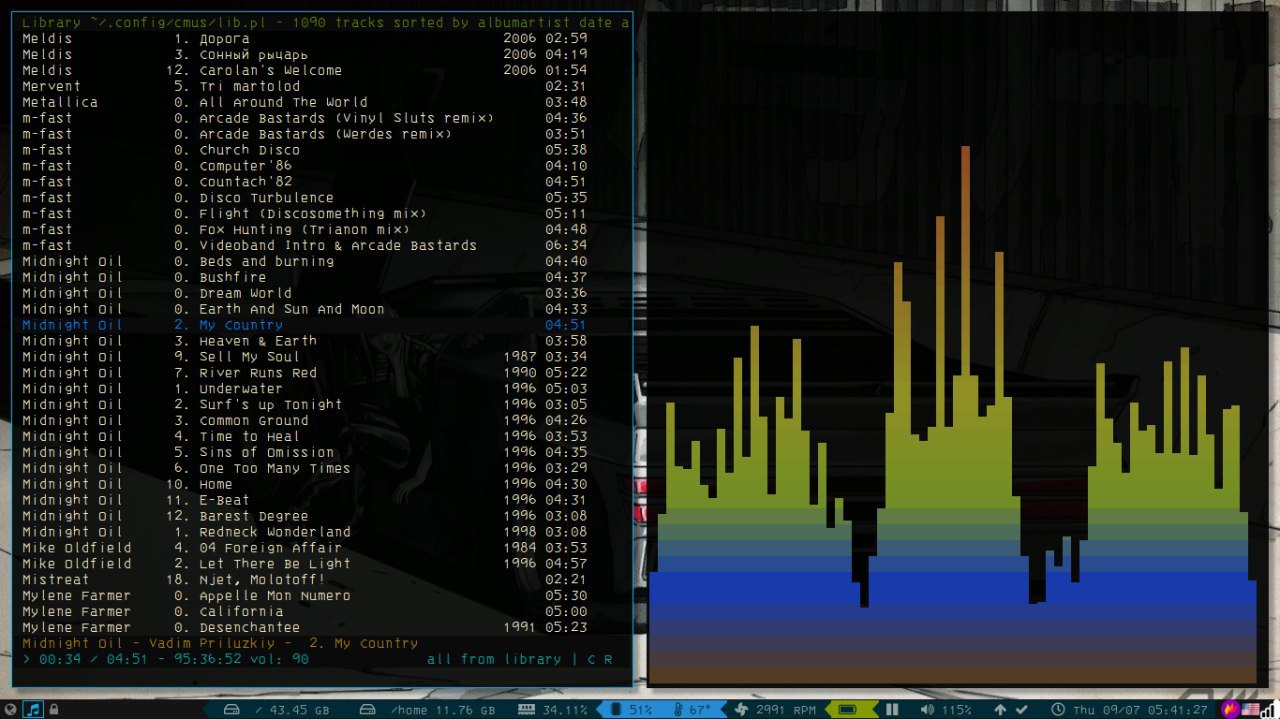Click the US flag keyboard layout icon
This screenshot has height=719, width=1280.
pyautogui.click(x=1250, y=709)
